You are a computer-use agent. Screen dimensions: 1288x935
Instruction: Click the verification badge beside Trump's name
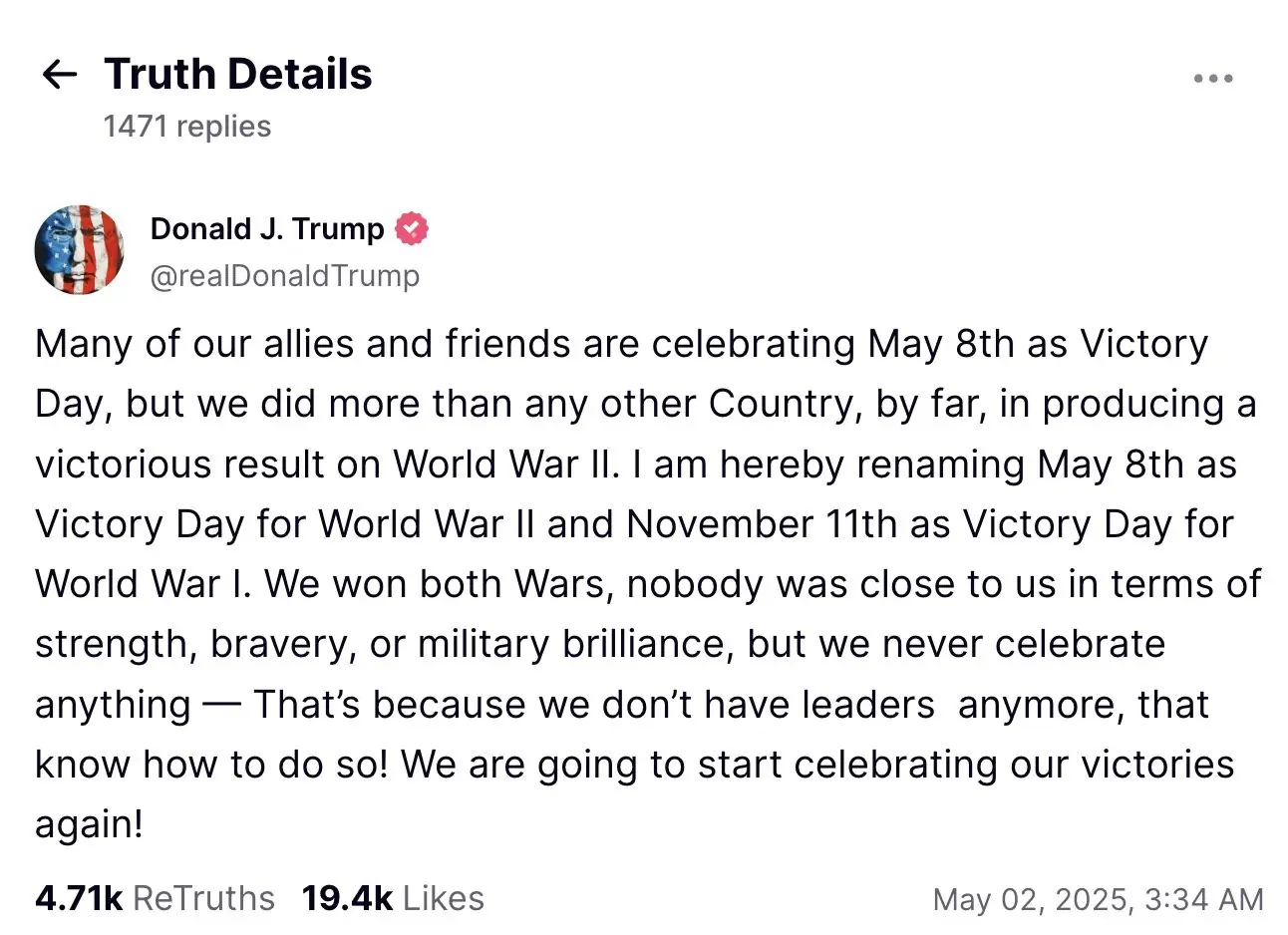pos(411,228)
